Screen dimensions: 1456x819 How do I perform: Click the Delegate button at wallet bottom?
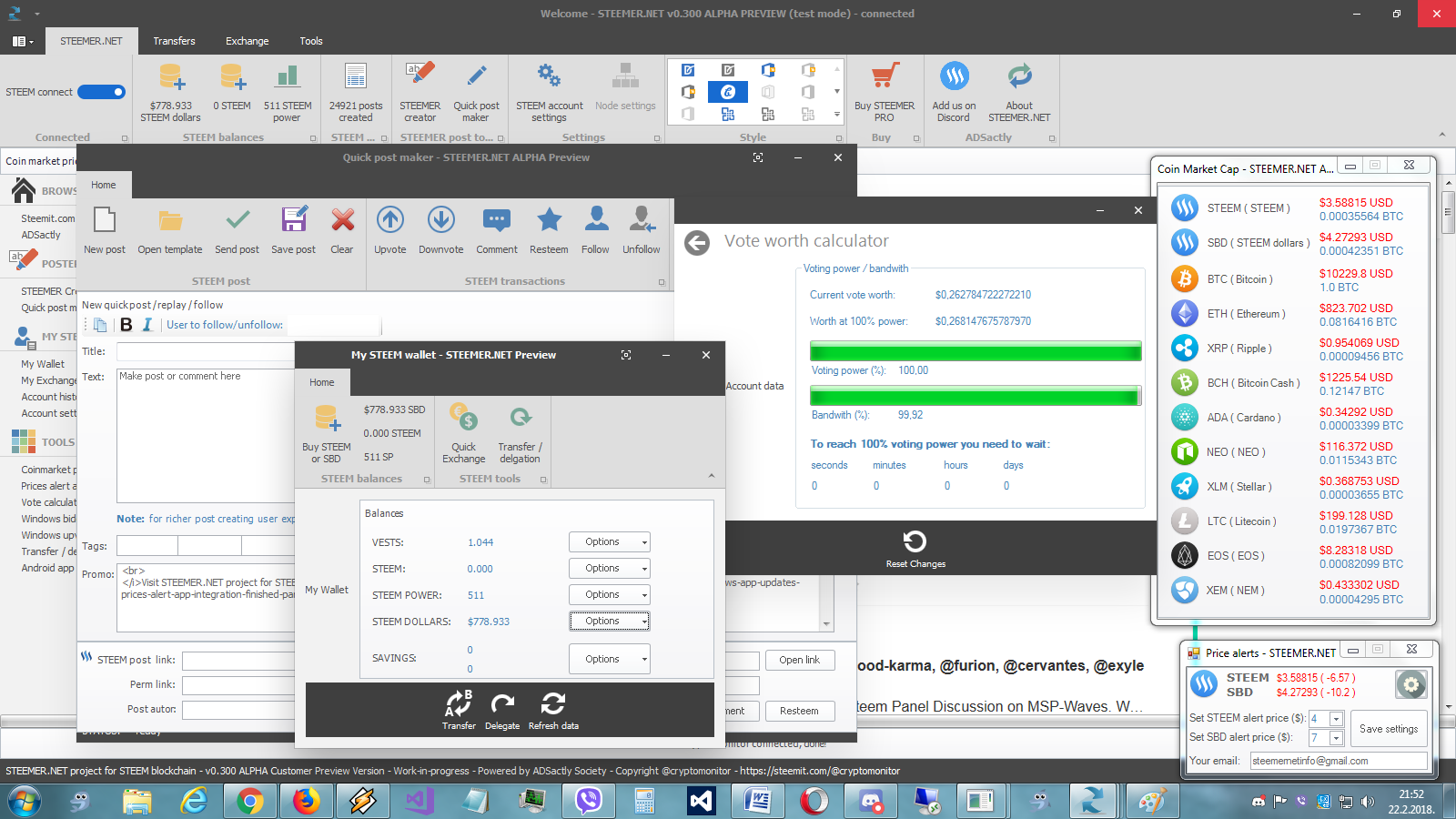pyautogui.click(x=502, y=710)
